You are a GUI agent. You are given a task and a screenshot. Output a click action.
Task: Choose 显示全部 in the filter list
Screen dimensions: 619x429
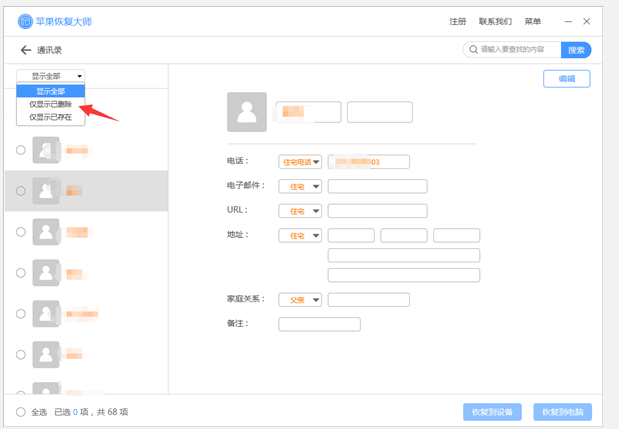click(x=51, y=91)
